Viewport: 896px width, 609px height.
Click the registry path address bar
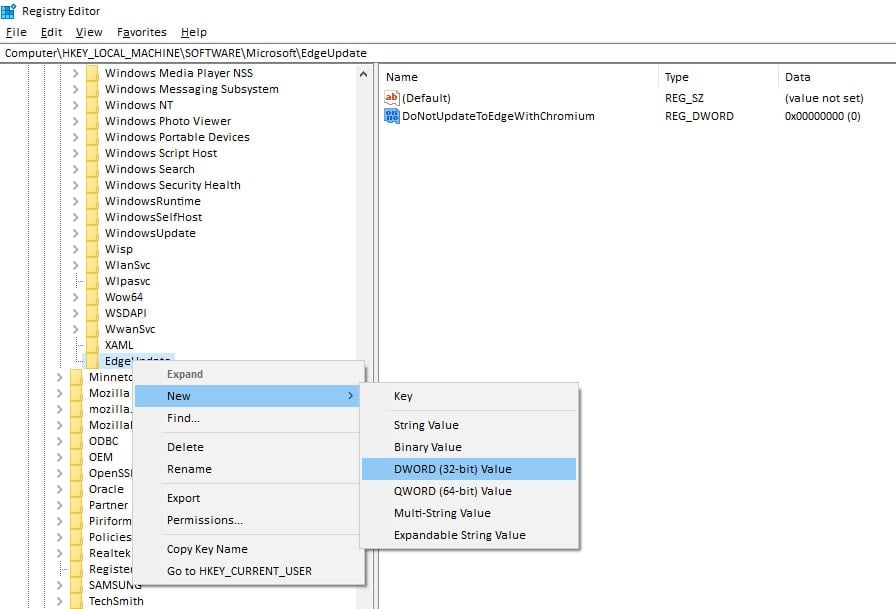(x=448, y=53)
